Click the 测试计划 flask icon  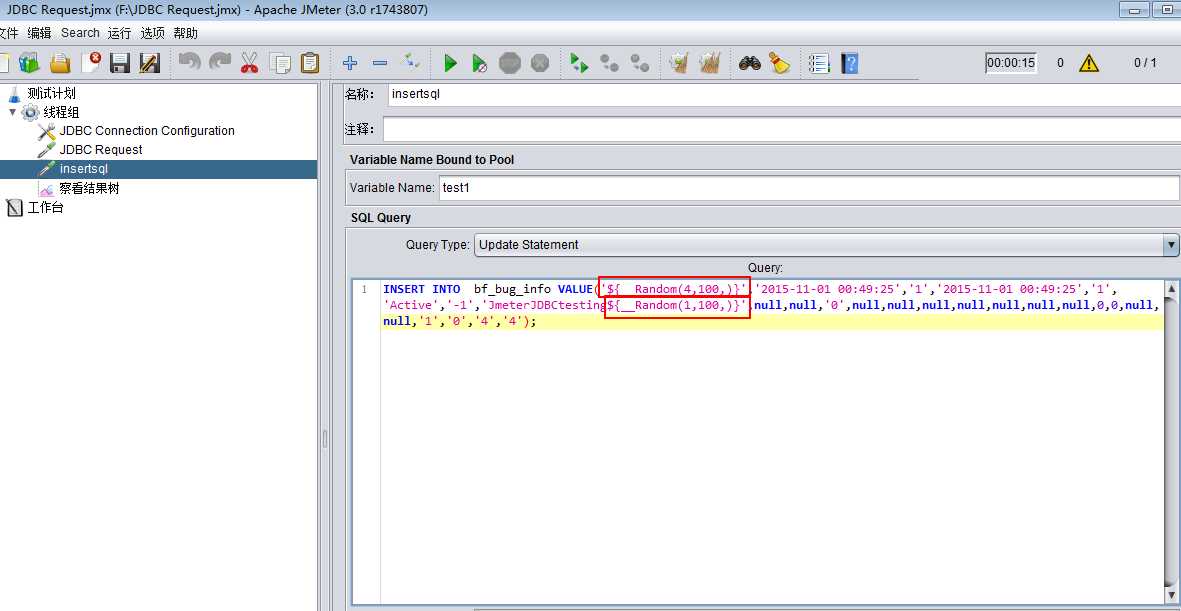point(14,93)
